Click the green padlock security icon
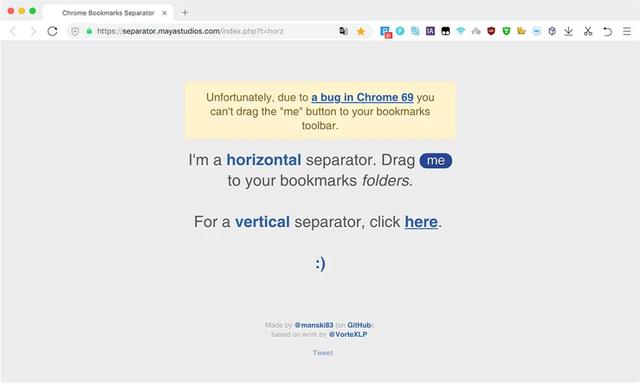 point(89,31)
